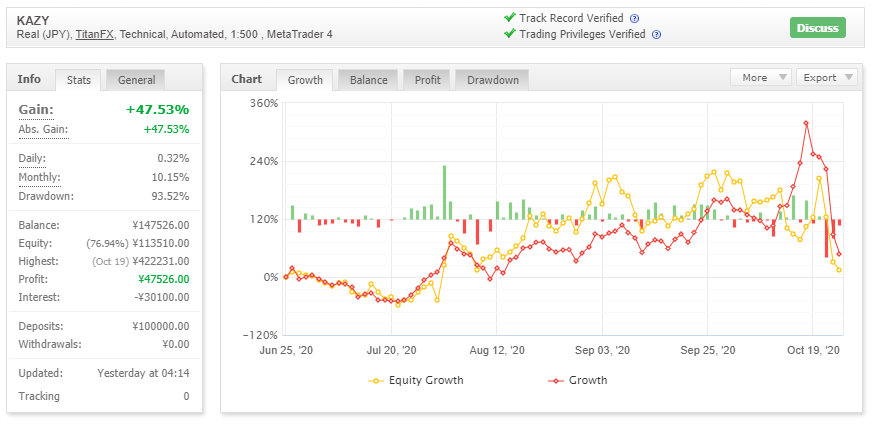Click the underlined Monthly label
Image resolution: width=872 pixels, height=424 pixels.
39,178
